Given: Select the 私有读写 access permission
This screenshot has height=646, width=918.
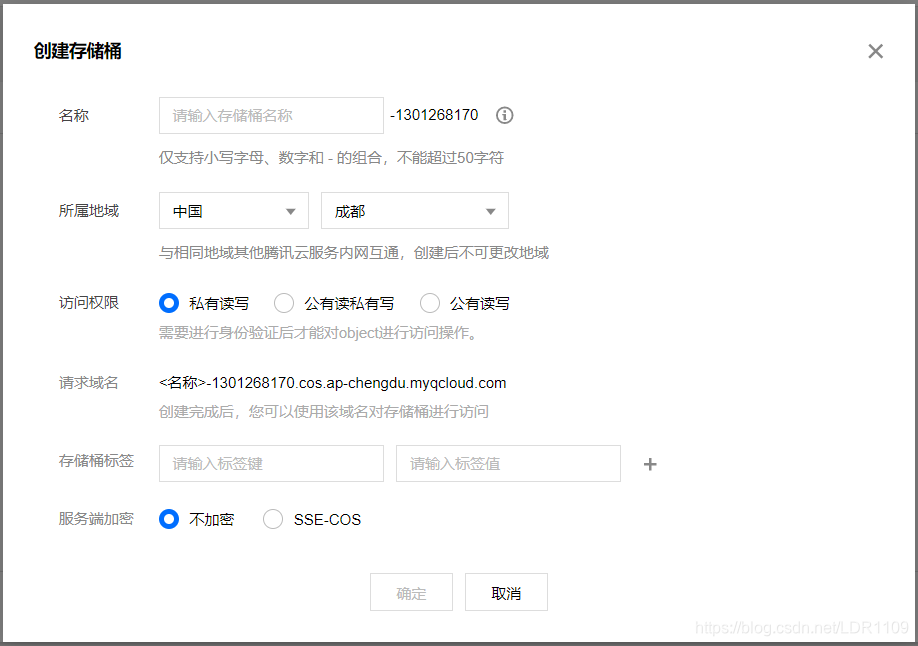Looking at the screenshot, I should [168, 302].
